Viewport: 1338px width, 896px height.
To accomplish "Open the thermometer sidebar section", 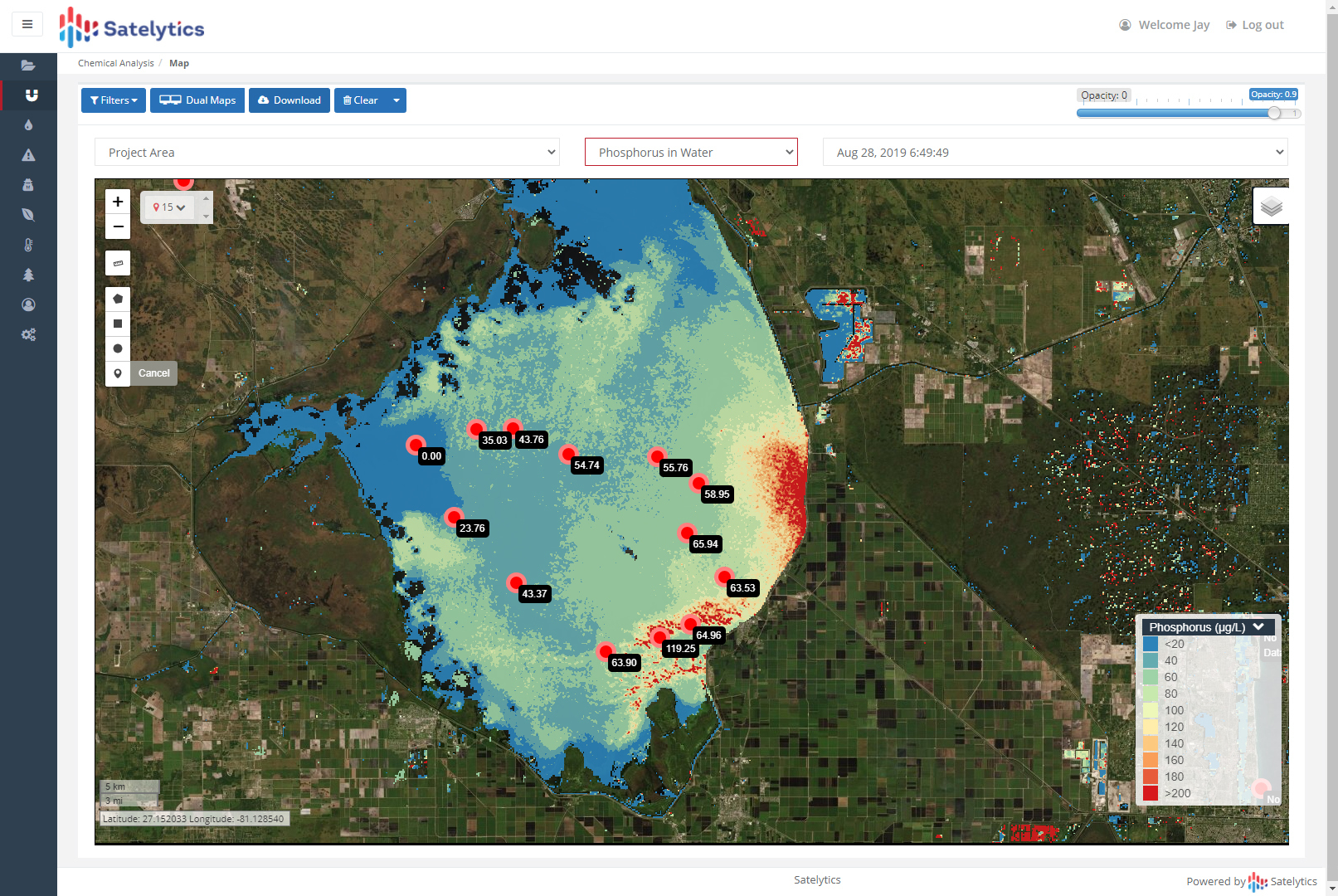I will pos(28,245).
